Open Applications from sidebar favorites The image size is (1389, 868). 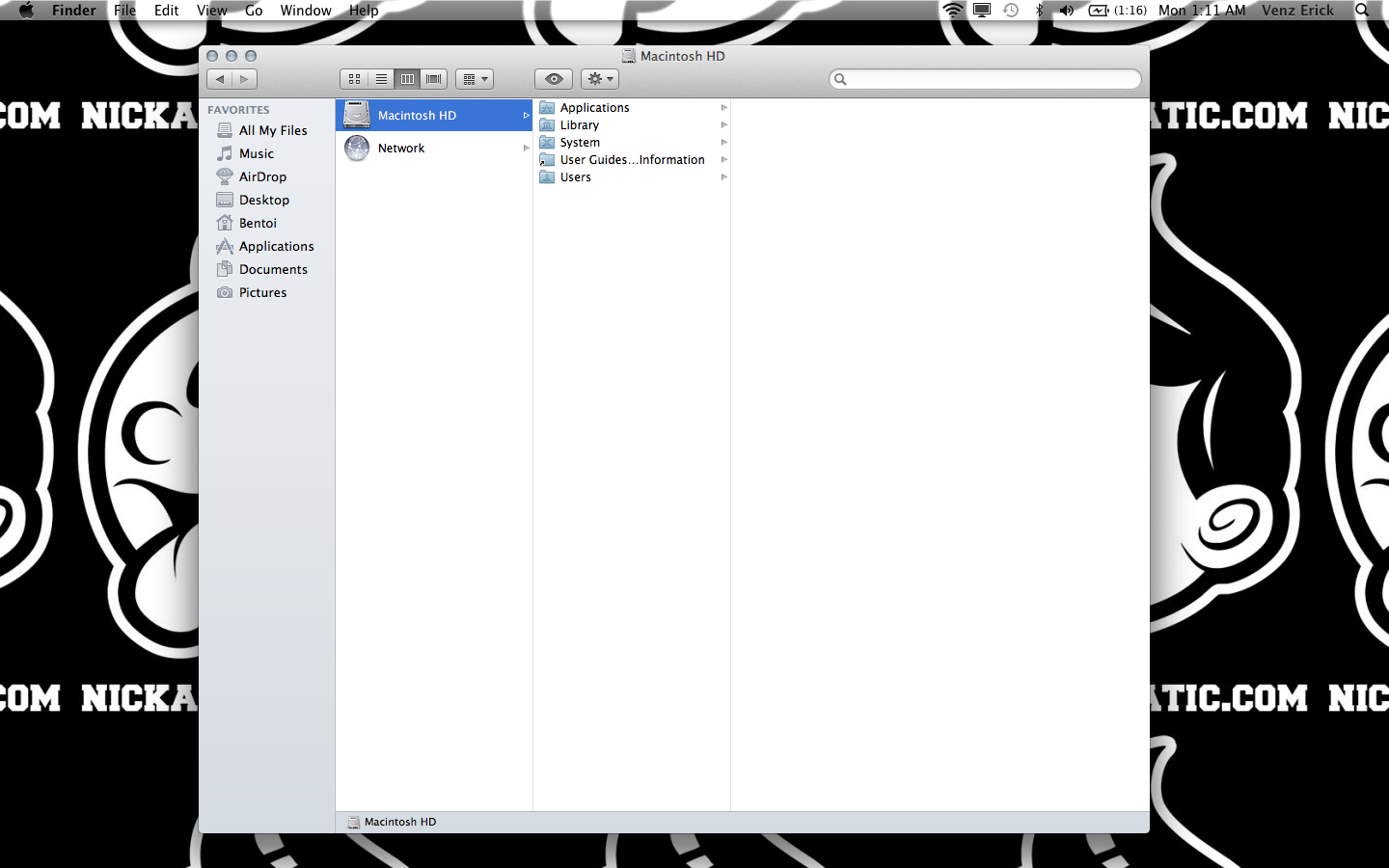coord(265,246)
